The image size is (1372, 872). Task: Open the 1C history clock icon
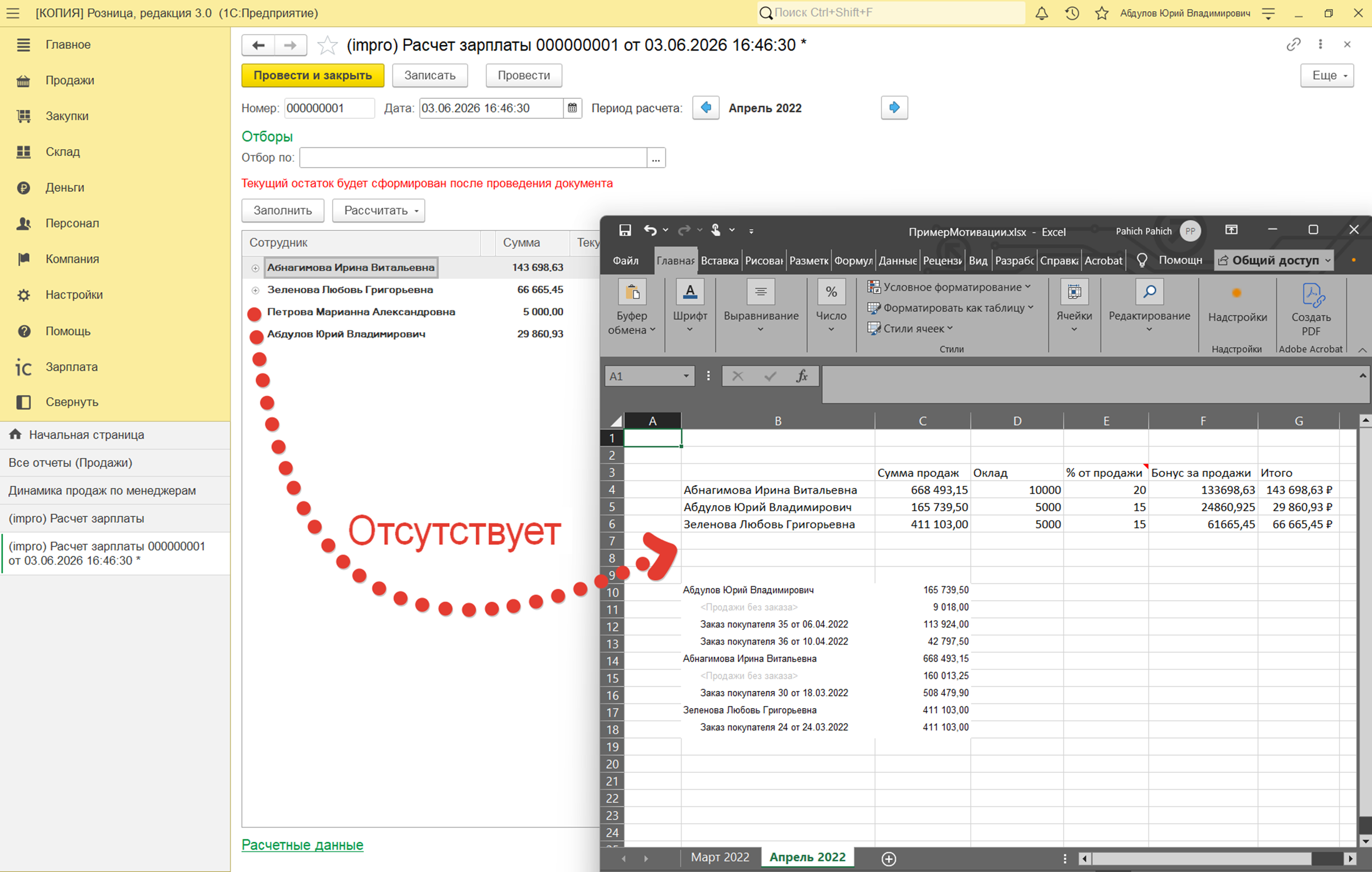pos(1072,13)
